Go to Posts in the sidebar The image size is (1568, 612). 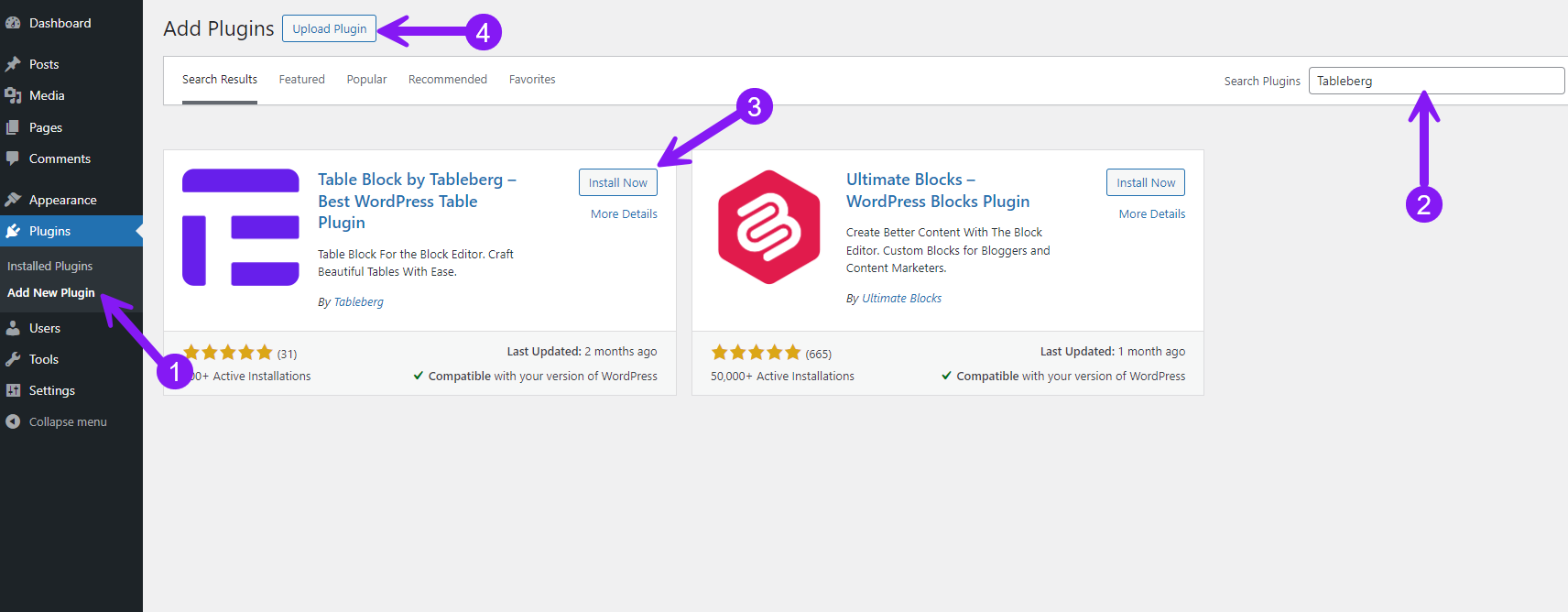point(71,64)
